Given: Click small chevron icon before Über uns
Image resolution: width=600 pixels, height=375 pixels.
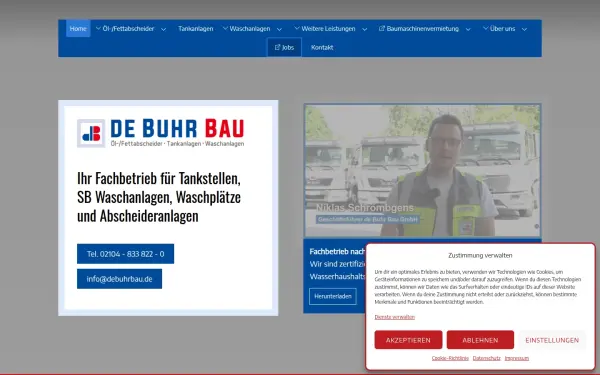Looking at the screenshot, I should pyautogui.click(x=485, y=28).
